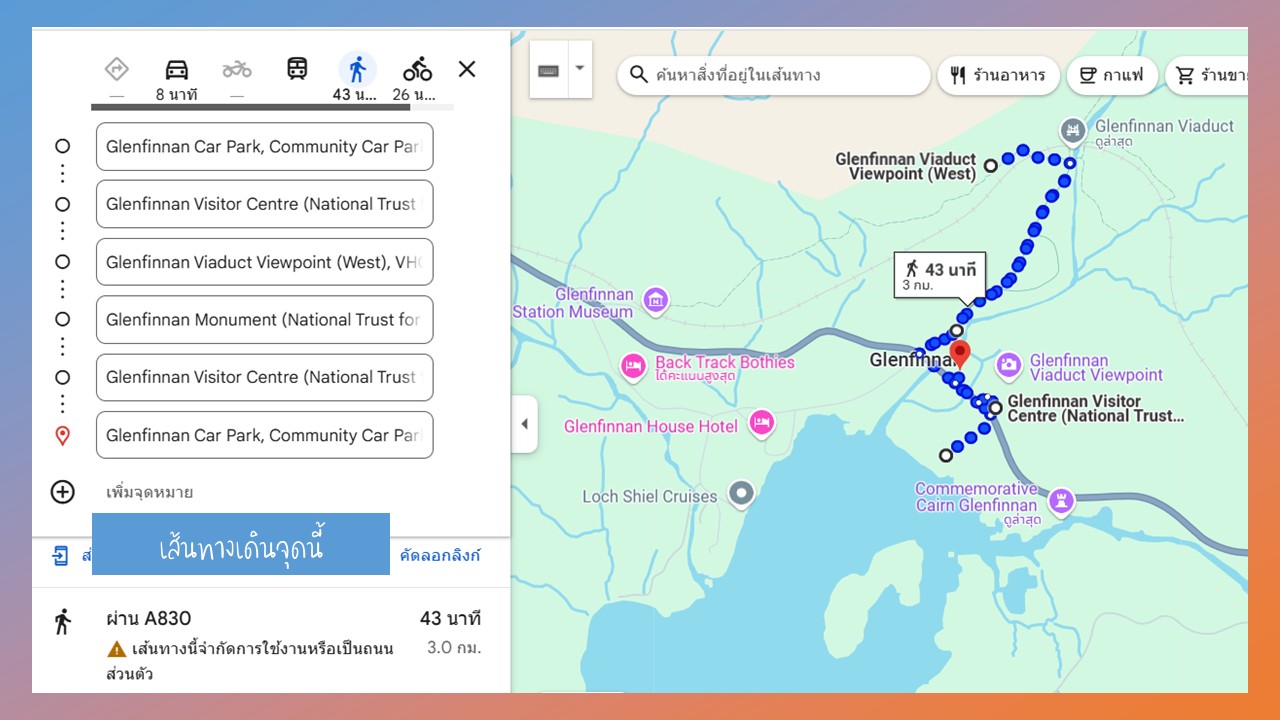This screenshot has width=1280, height=720.
Task: Filter by ร้านอาหาร restaurants chip
Action: point(998,75)
